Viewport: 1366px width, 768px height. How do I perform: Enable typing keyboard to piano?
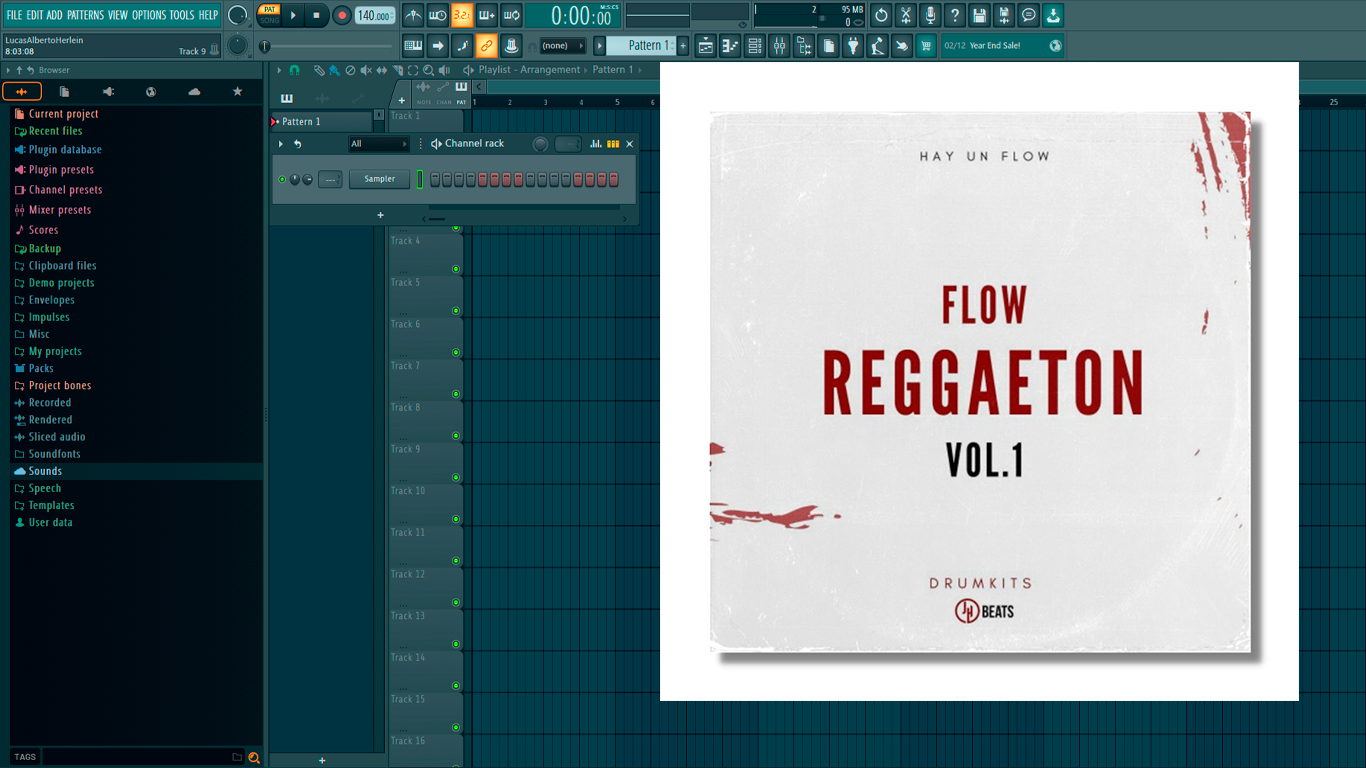coord(413,45)
